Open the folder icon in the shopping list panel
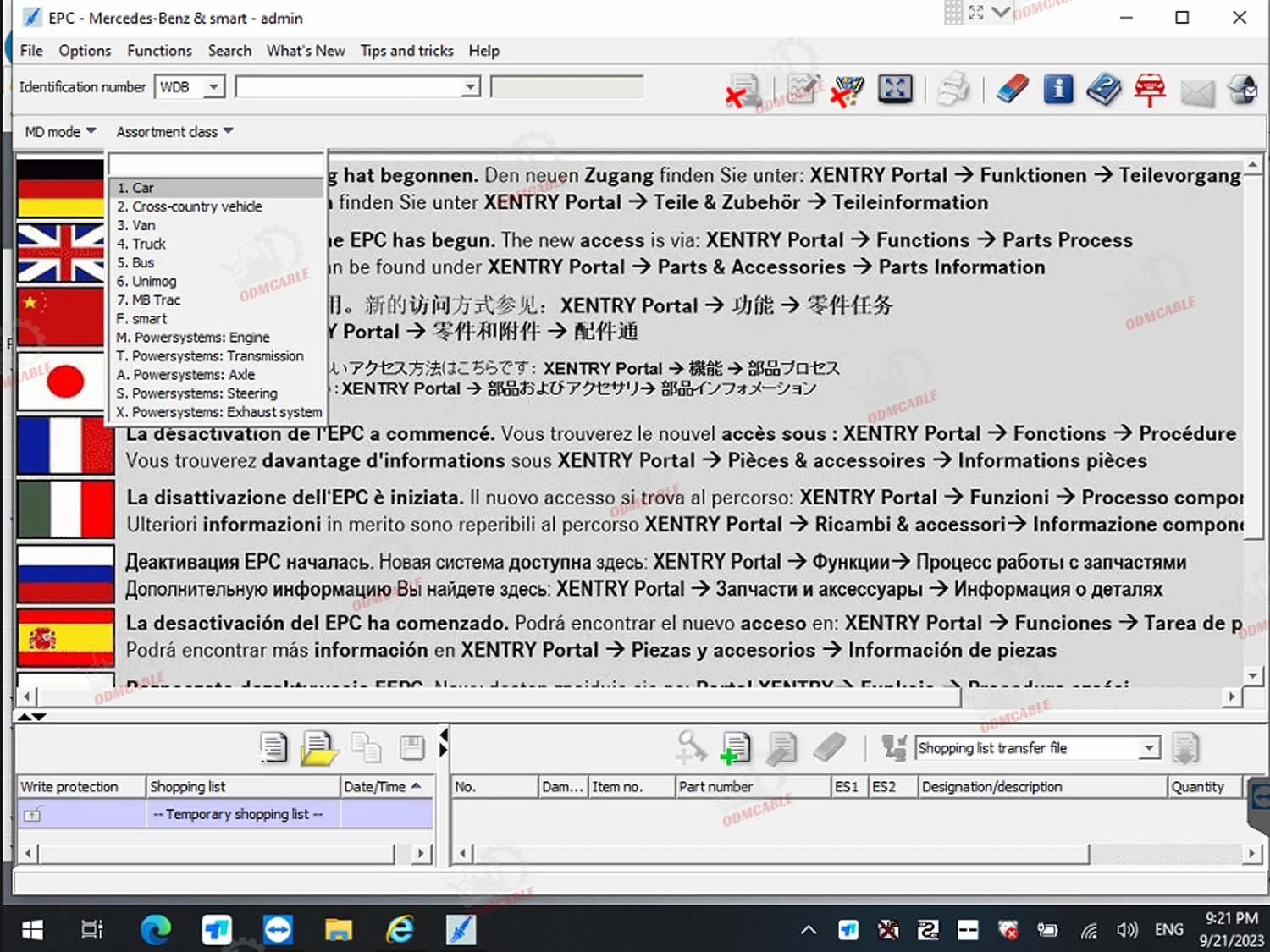1270x952 pixels. pos(318,747)
